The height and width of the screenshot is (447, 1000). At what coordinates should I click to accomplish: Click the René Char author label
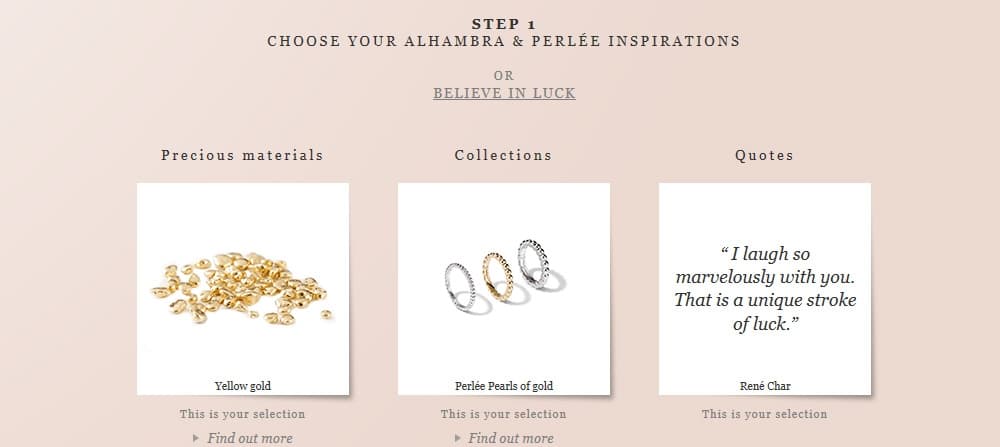pos(765,386)
